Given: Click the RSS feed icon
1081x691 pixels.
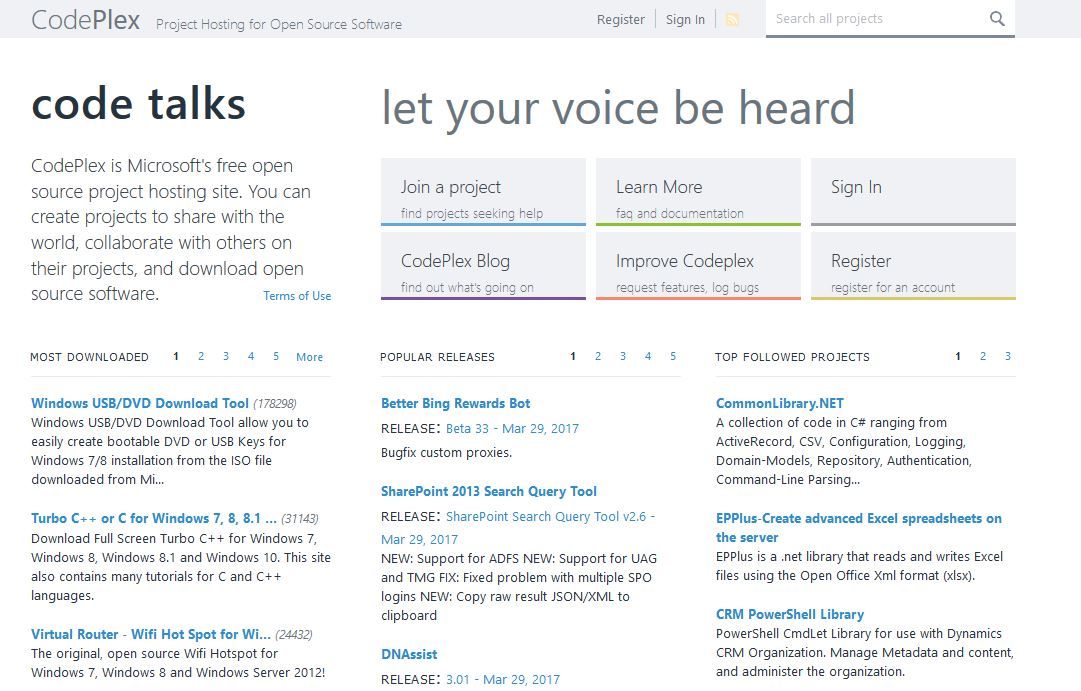Looking at the screenshot, I should click(x=732, y=19).
